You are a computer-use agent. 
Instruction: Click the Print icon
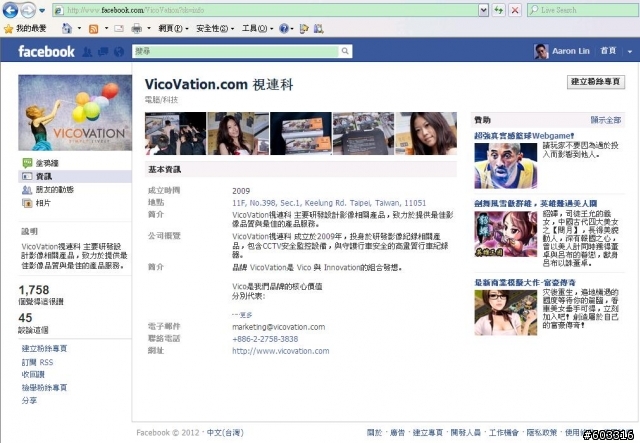click(136, 29)
